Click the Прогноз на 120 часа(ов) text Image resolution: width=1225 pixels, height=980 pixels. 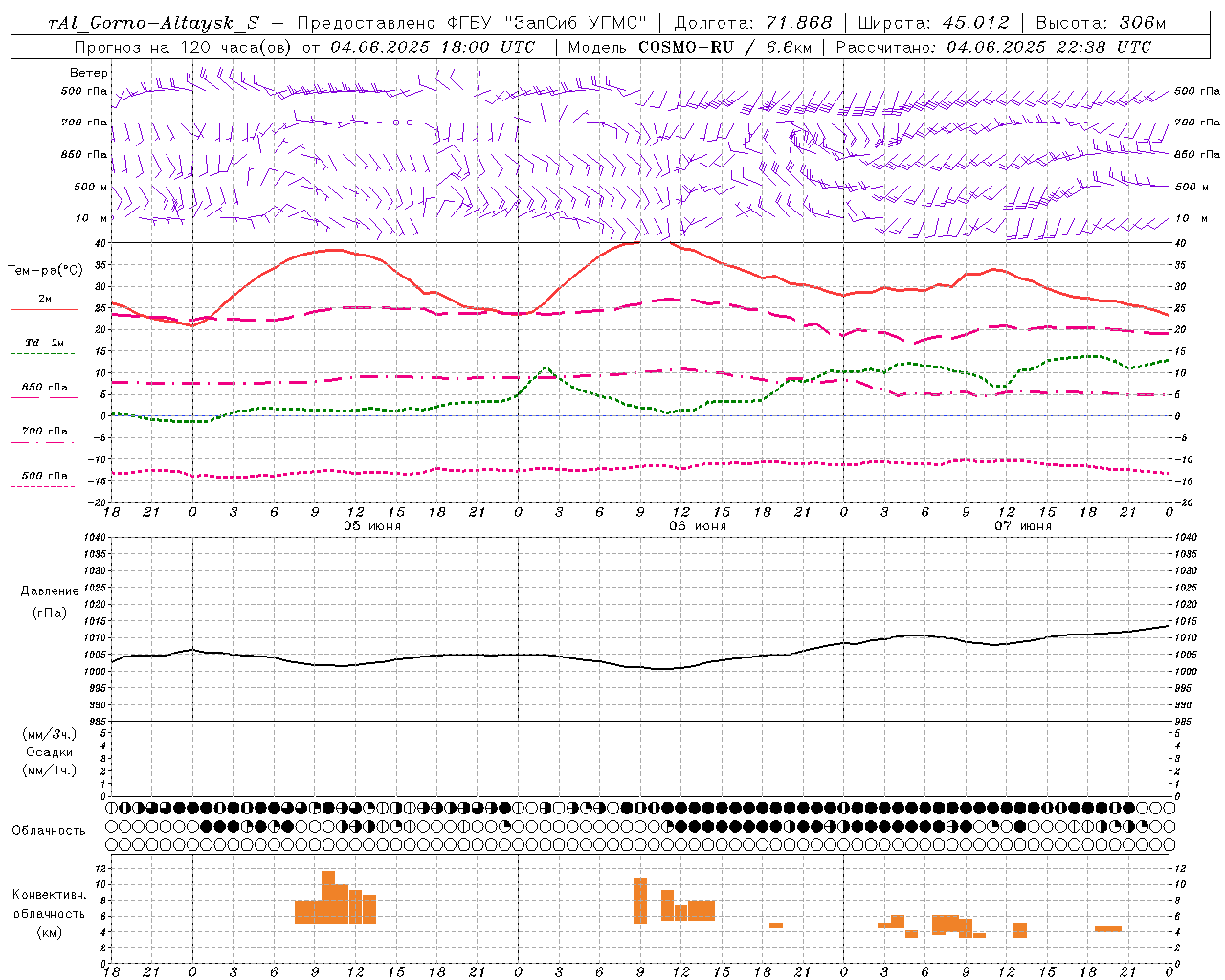(184, 47)
